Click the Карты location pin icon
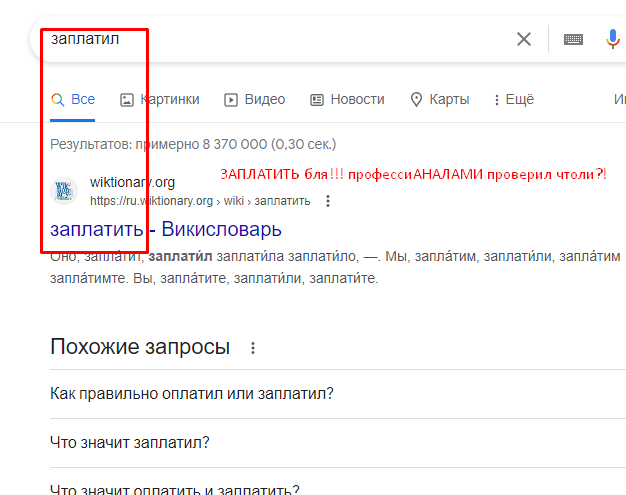This screenshot has height=495, width=626. (416, 99)
